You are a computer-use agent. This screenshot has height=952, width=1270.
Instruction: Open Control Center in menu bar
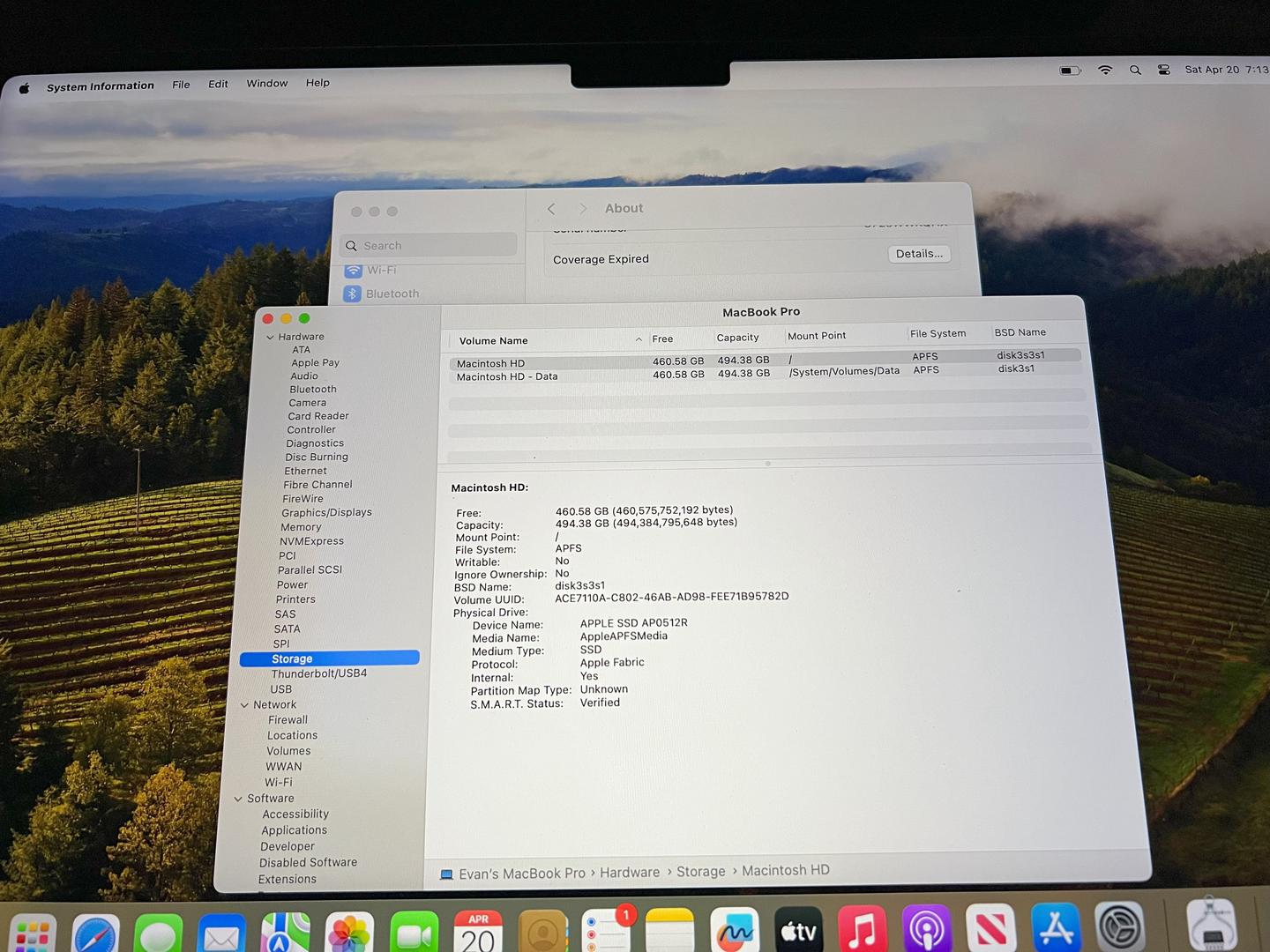click(x=1164, y=70)
